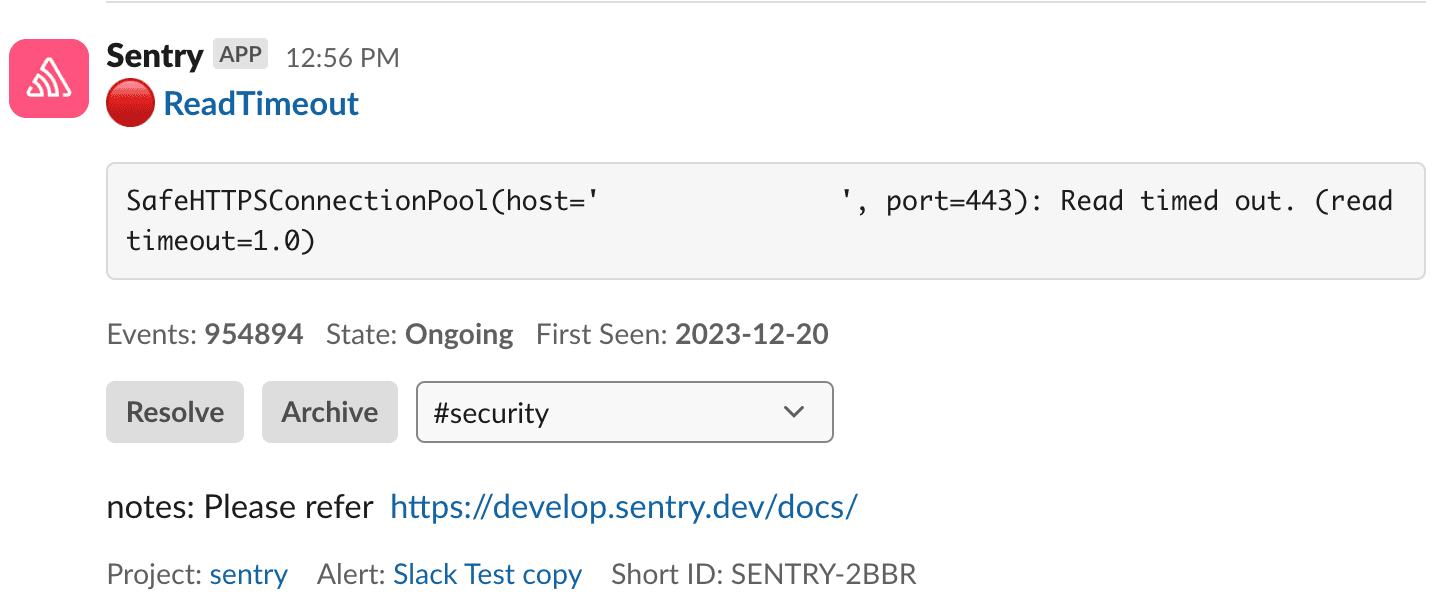Open the ReadTimeout issue link

(x=261, y=102)
